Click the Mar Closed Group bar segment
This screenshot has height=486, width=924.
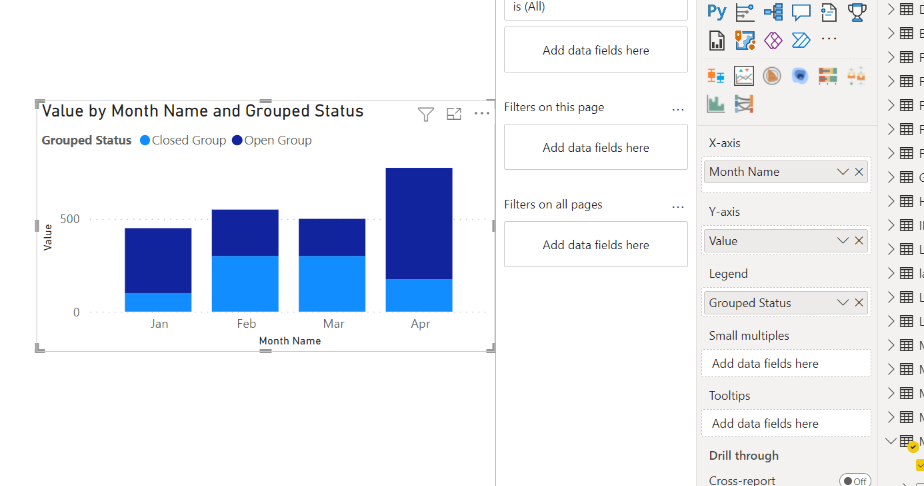(332, 283)
